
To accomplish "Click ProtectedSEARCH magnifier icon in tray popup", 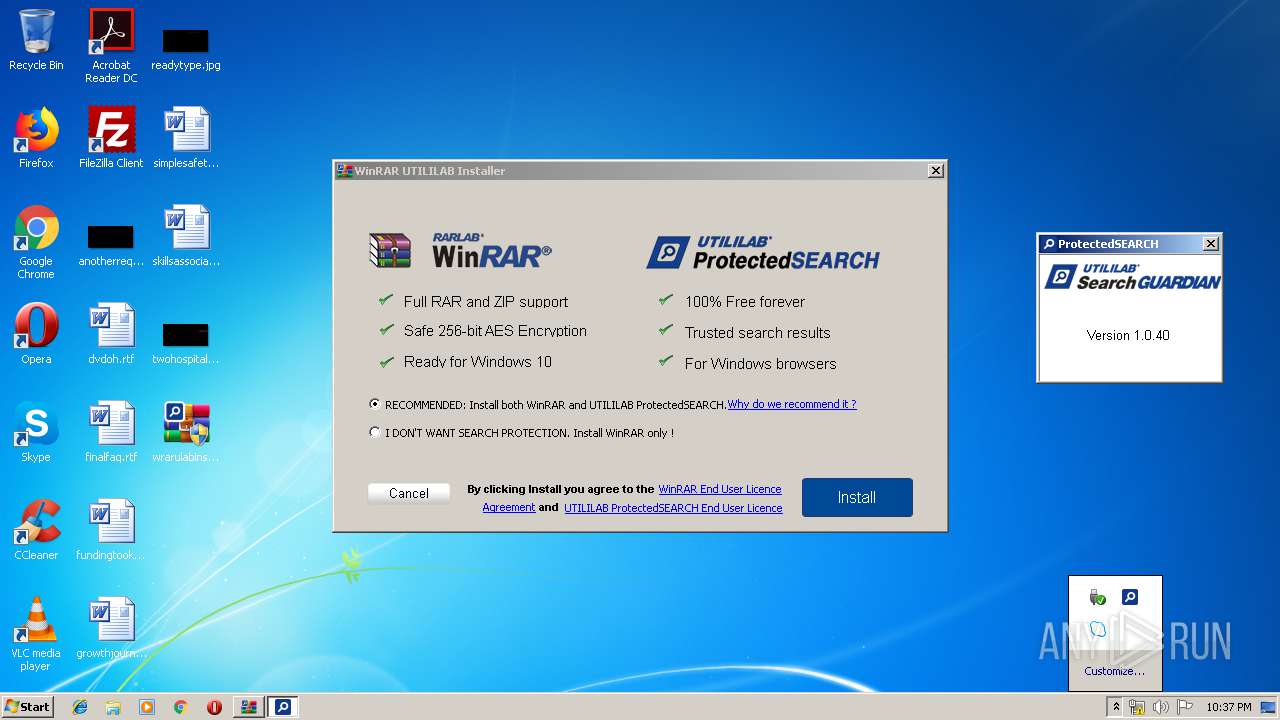I will pos(1130,597).
